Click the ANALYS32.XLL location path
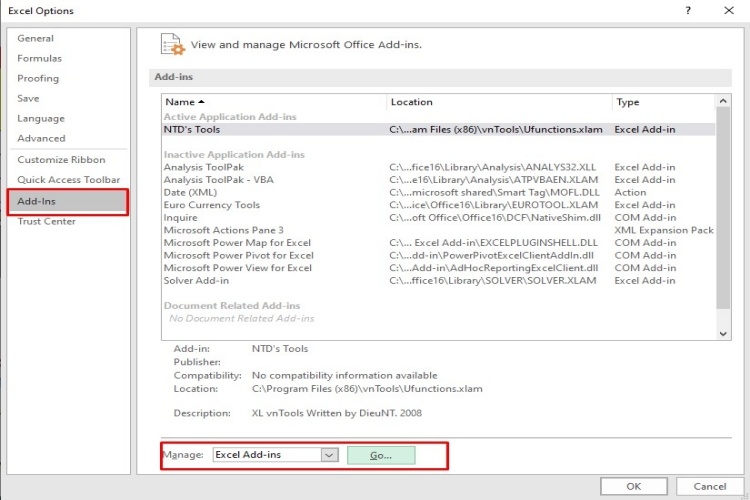This screenshot has height=500, width=750. click(x=493, y=167)
